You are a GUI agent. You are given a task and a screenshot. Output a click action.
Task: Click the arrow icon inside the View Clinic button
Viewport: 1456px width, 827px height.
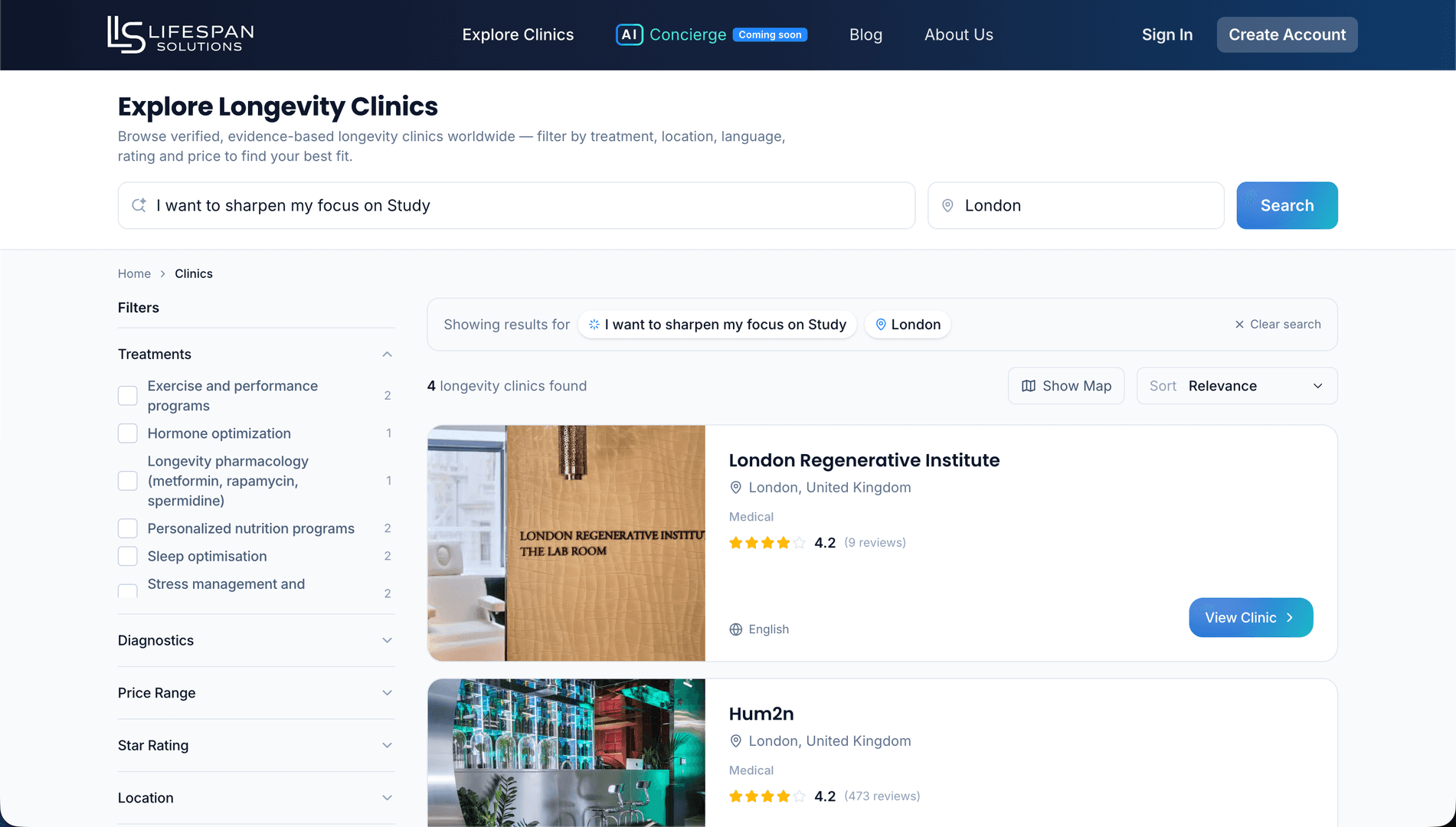click(1291, 617)
